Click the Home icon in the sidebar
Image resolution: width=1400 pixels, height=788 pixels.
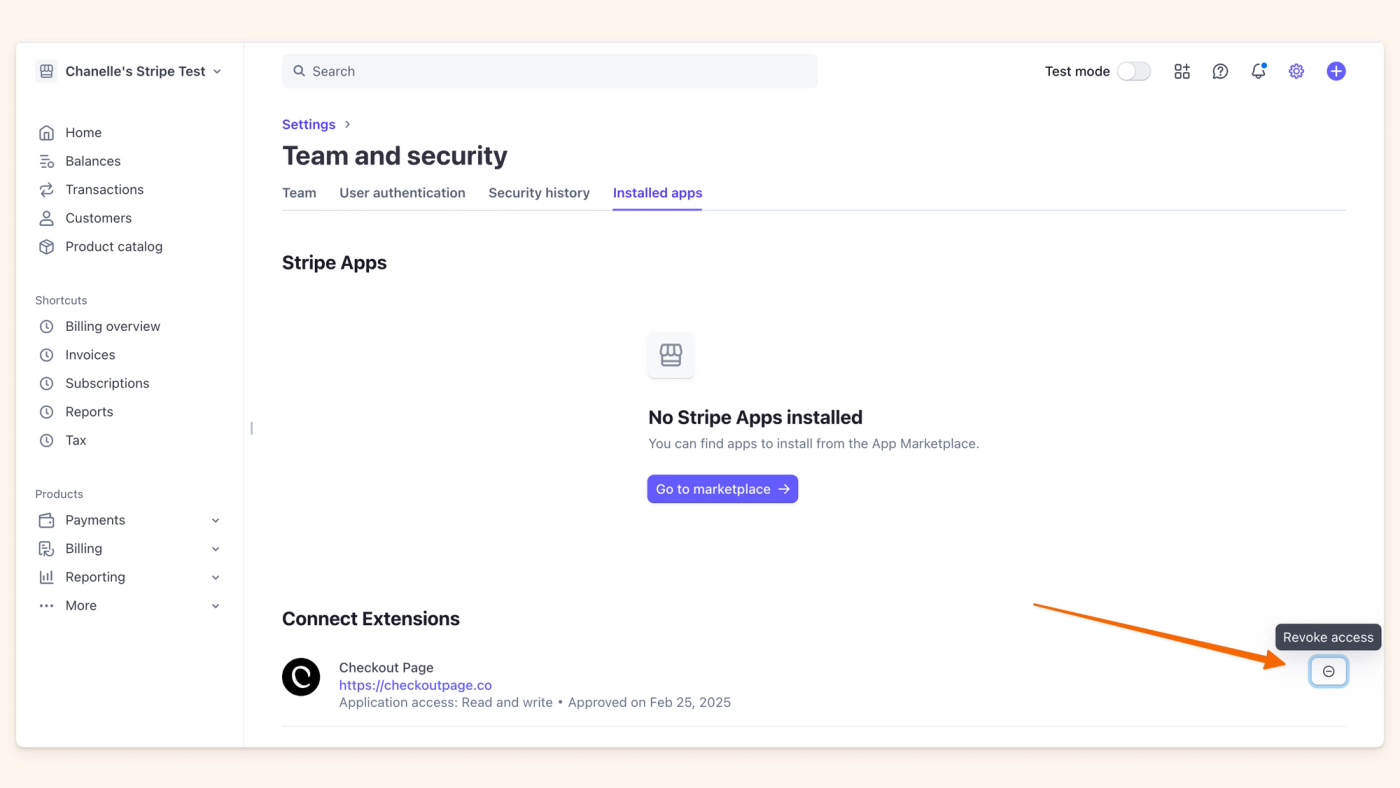[x=46, y=133]
